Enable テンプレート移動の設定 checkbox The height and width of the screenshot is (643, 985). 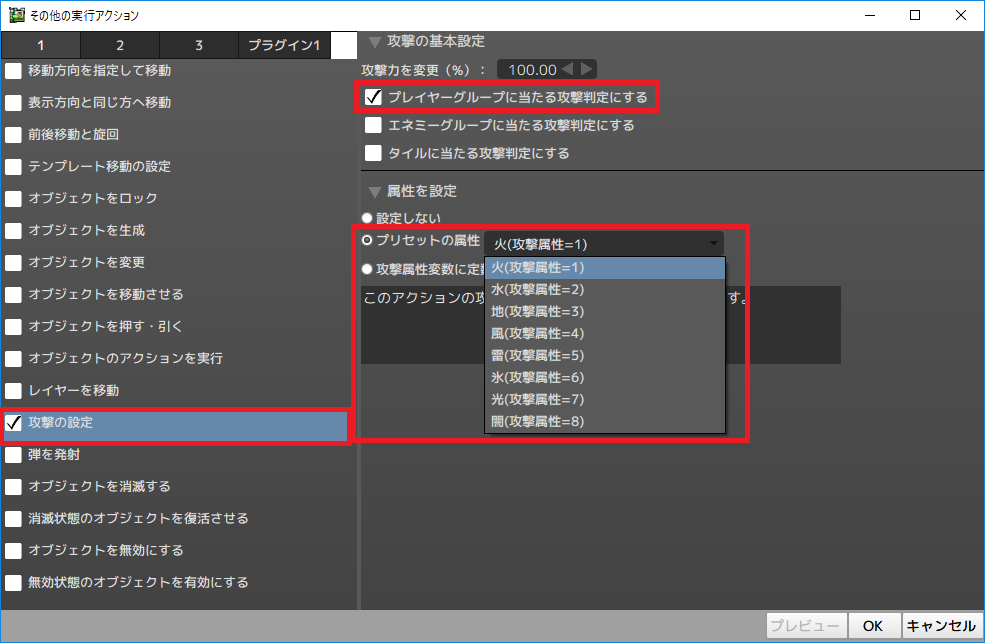(13, 166)
